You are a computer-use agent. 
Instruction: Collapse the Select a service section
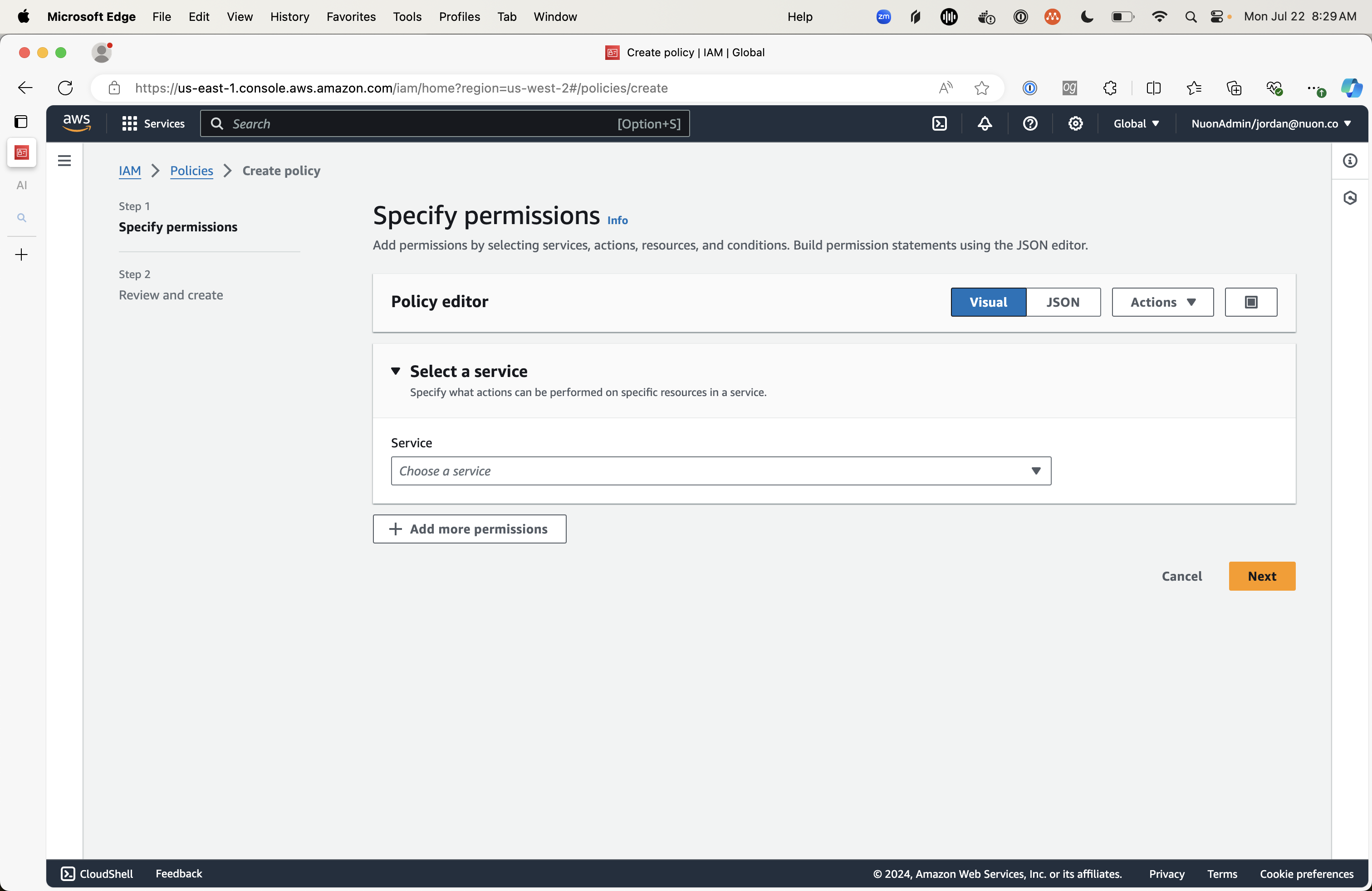(x=396, y=371)
